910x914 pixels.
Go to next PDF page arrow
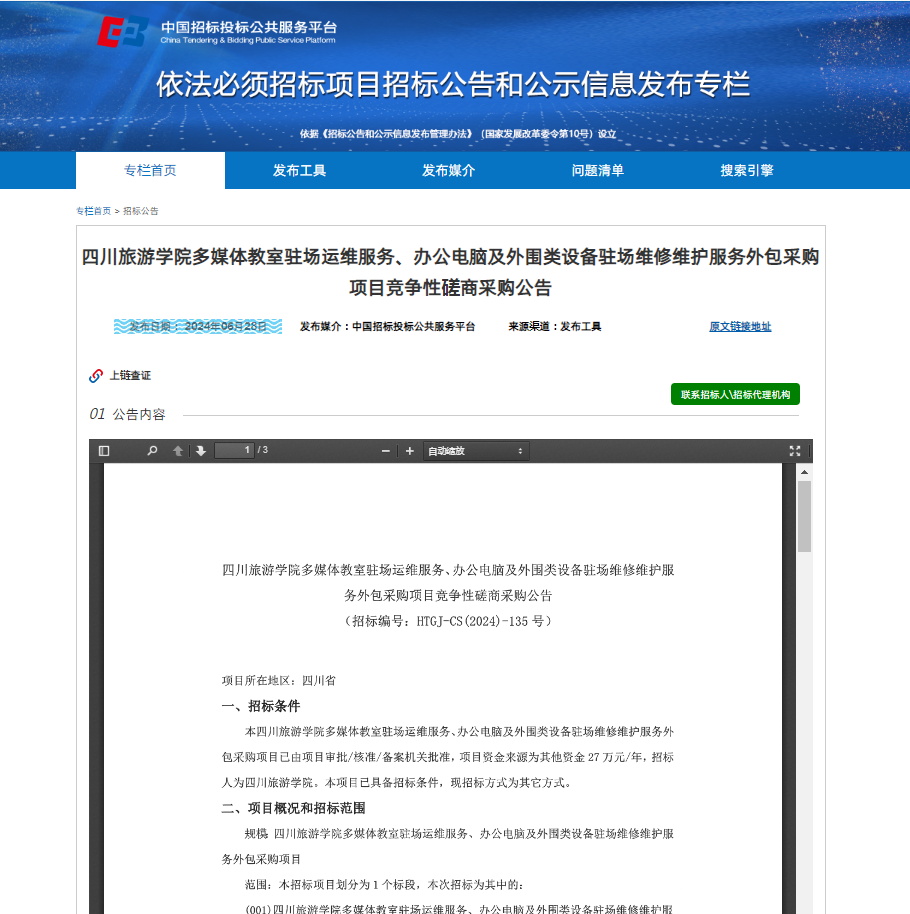201,451
